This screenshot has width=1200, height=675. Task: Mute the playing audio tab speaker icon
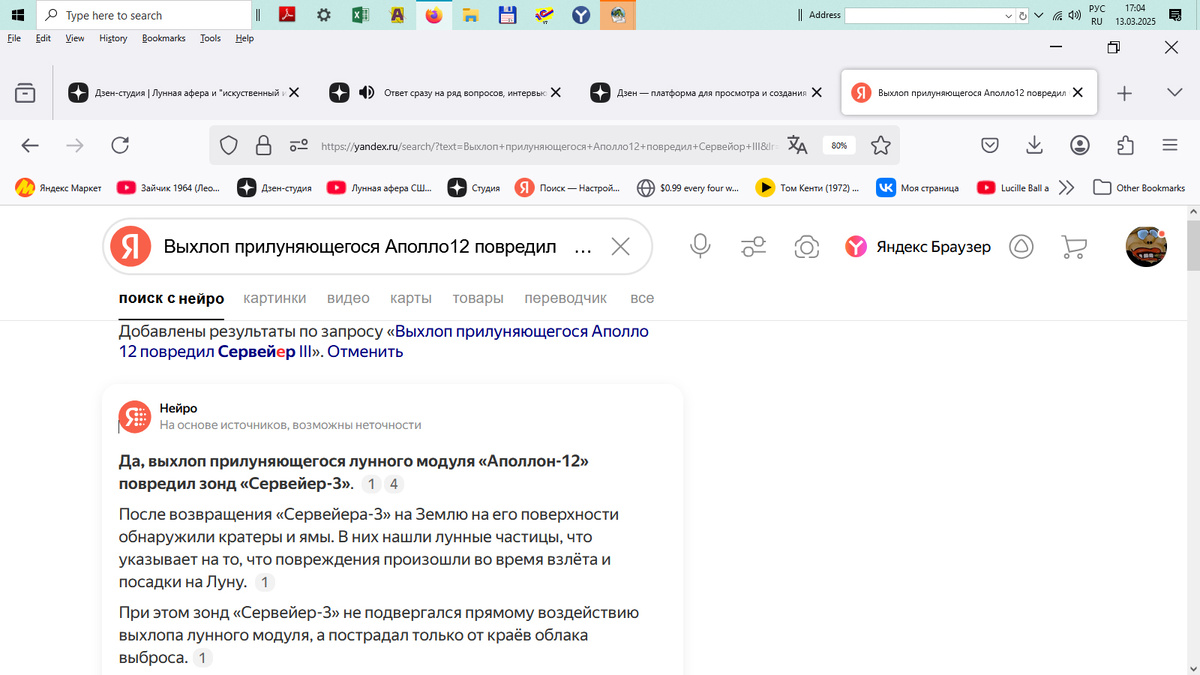[366, 92]
